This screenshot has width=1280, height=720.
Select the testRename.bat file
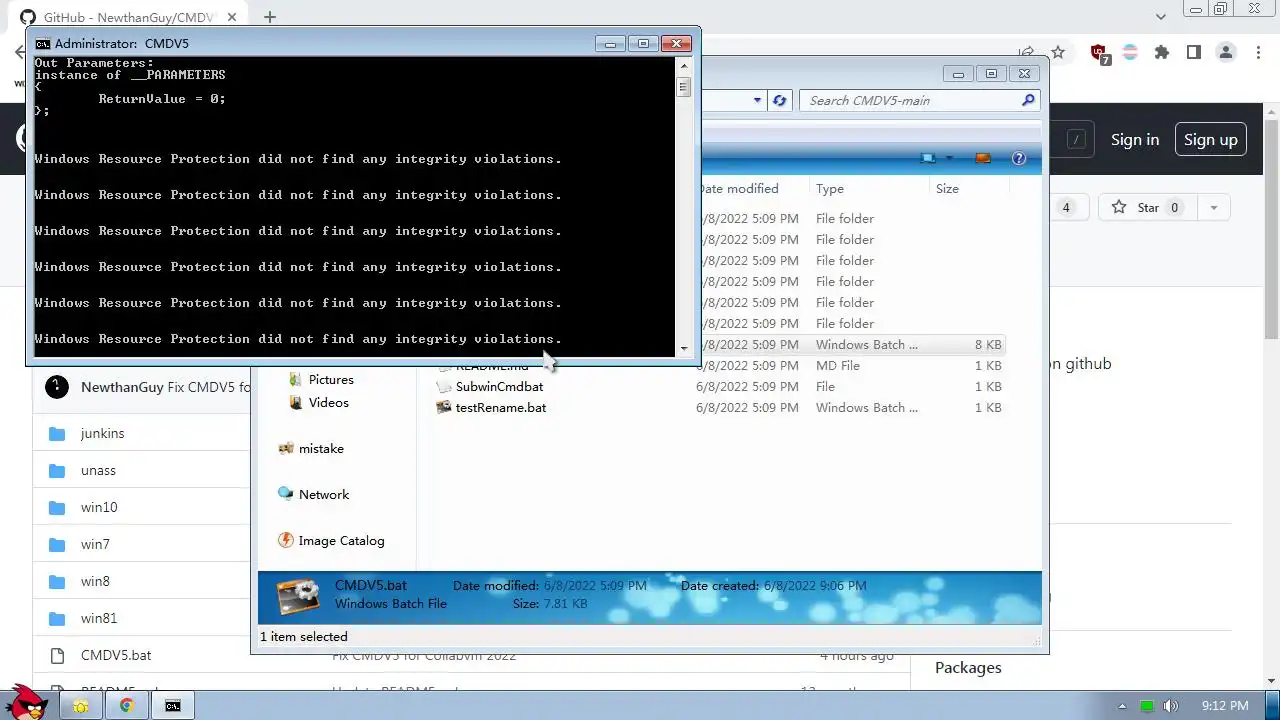coord(500,407)
